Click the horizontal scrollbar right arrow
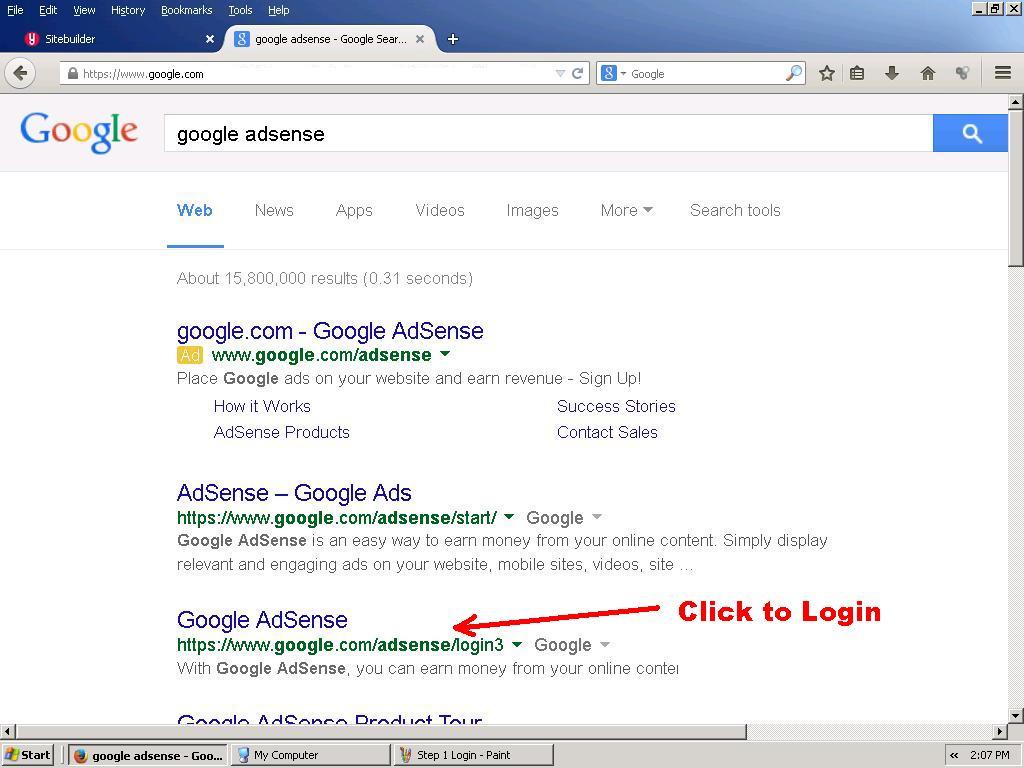1024x768 pixels. 1000,731
